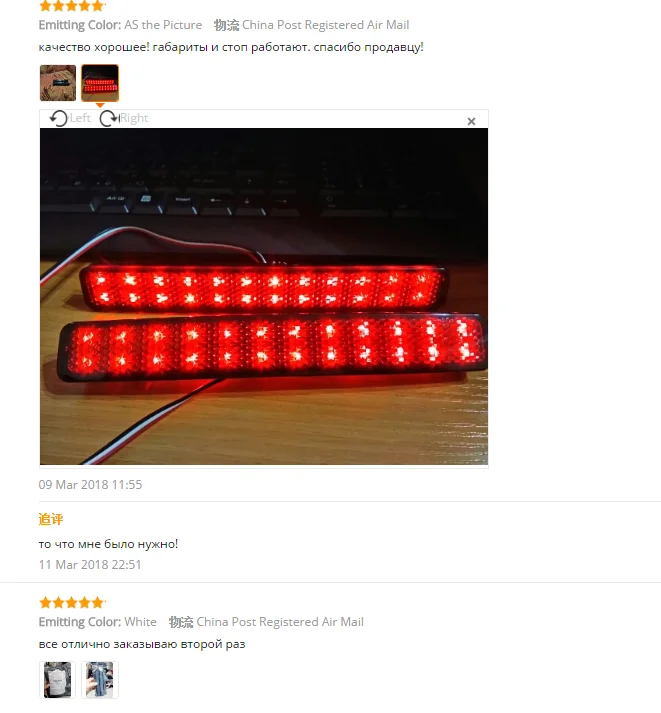
Task: Rotate the photo left using the arrow icon
Action: (x=58, y=118)
